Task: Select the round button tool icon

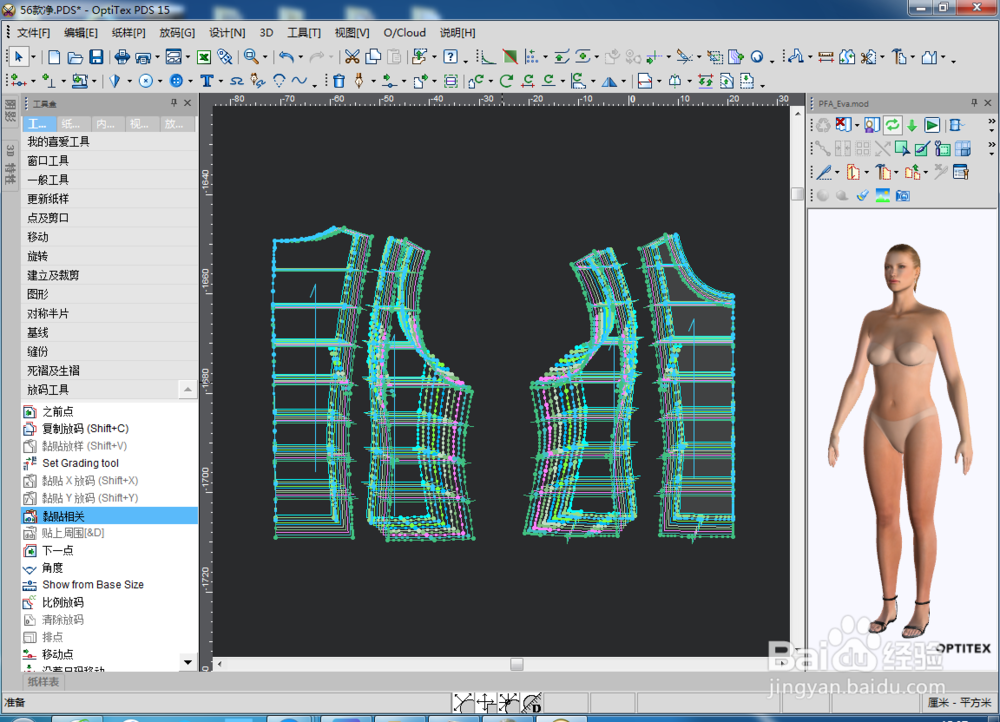Action: point(177,81)
